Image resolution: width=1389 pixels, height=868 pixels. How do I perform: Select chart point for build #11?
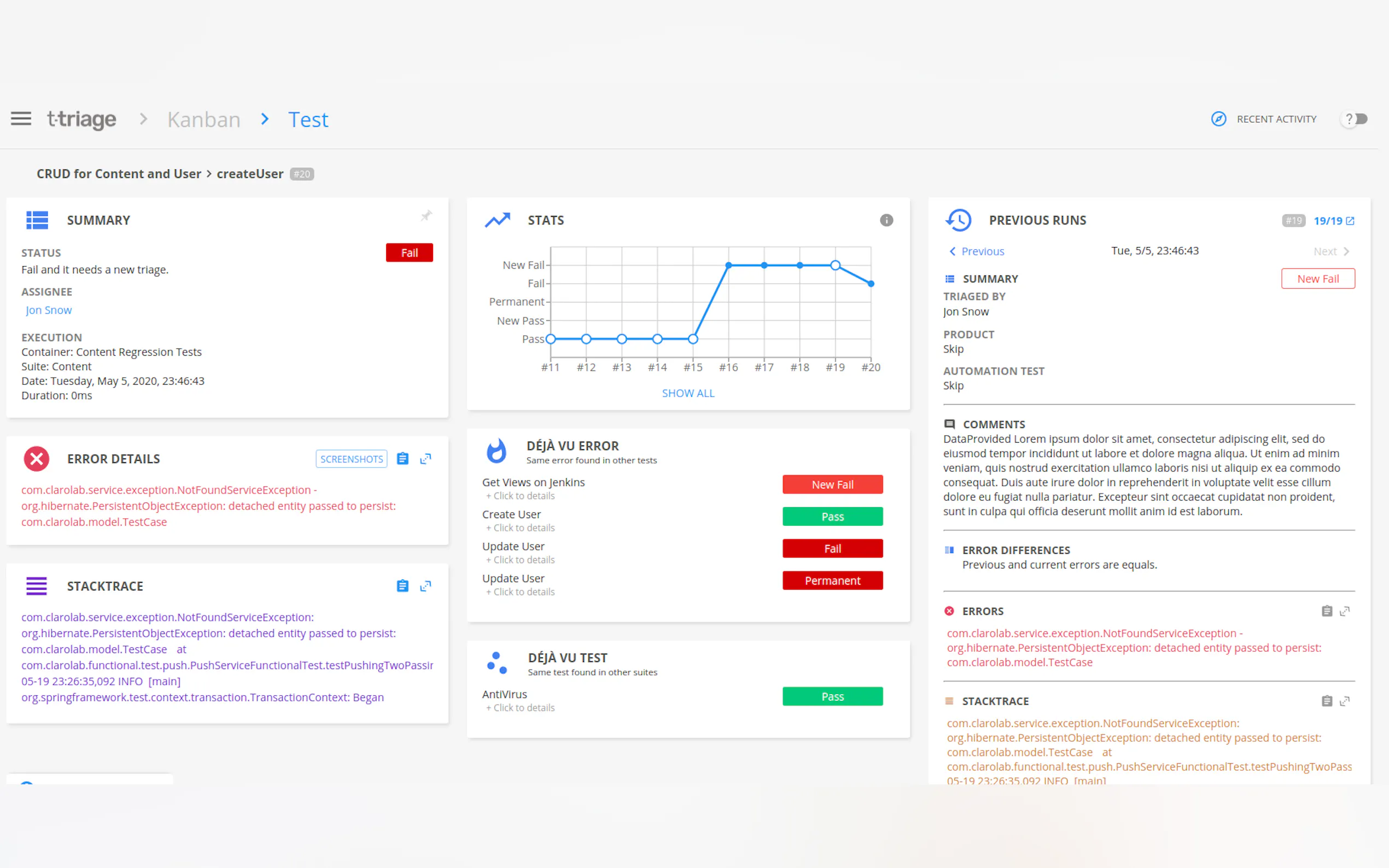click(x=551, y=339)
